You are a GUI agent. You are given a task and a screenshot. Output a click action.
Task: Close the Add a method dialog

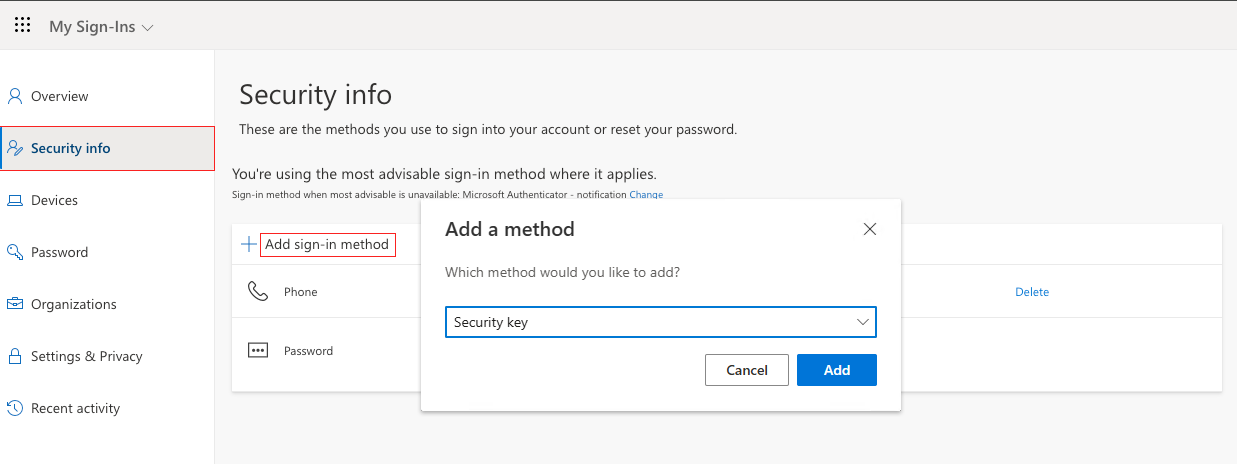(x=869, y=229)
